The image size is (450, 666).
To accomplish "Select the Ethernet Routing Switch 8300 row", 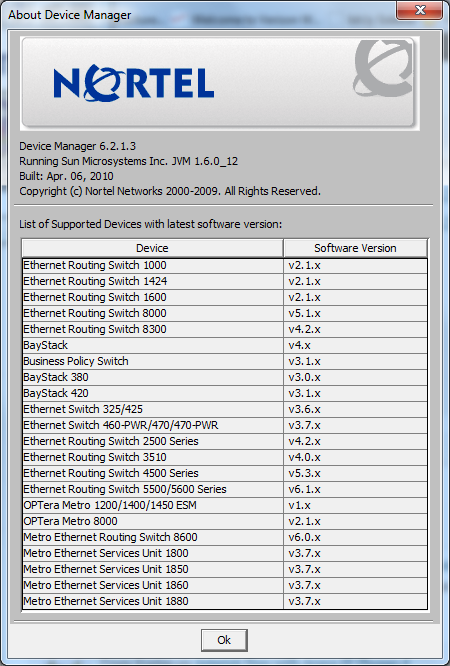I will [225, 329].
